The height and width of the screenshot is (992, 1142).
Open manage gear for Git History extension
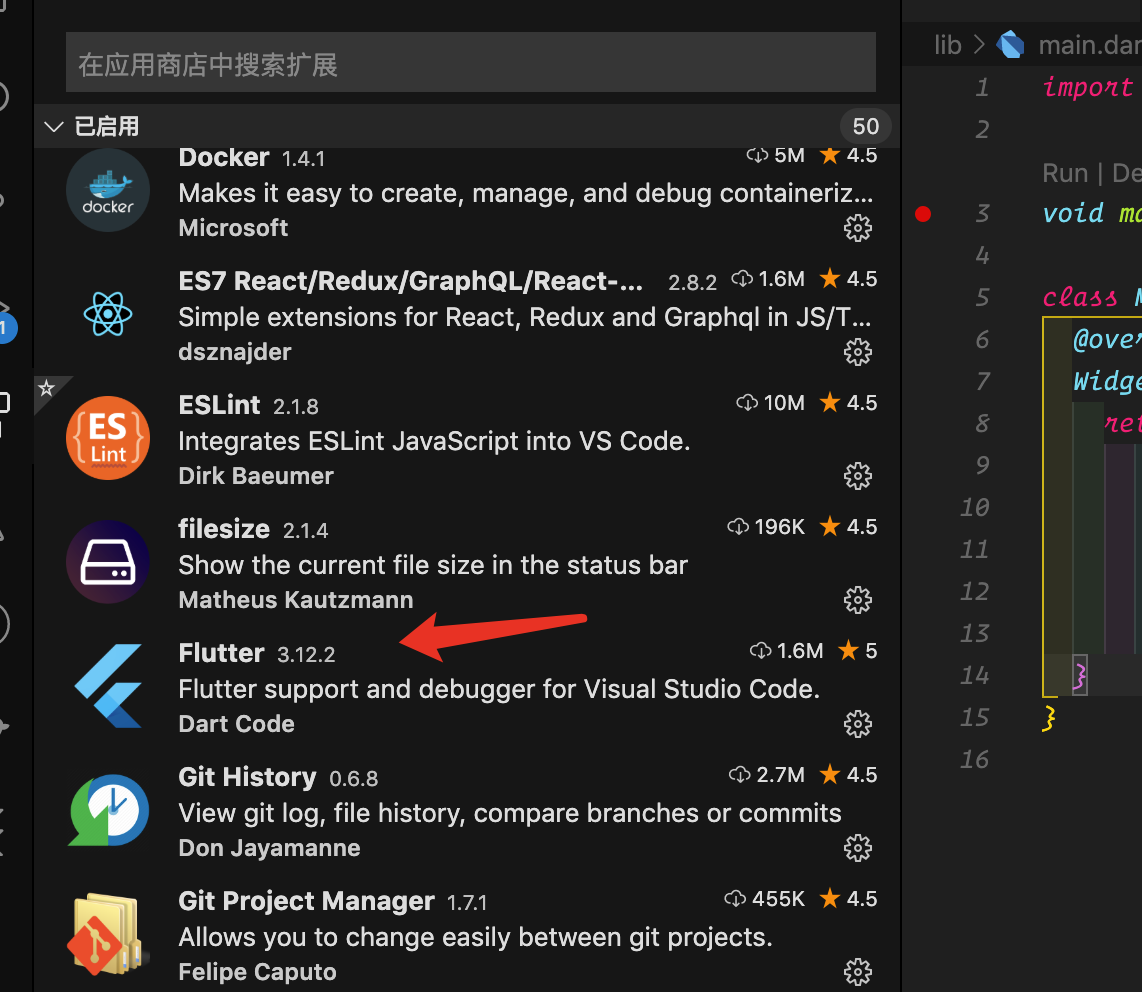[x=857, y=847]
